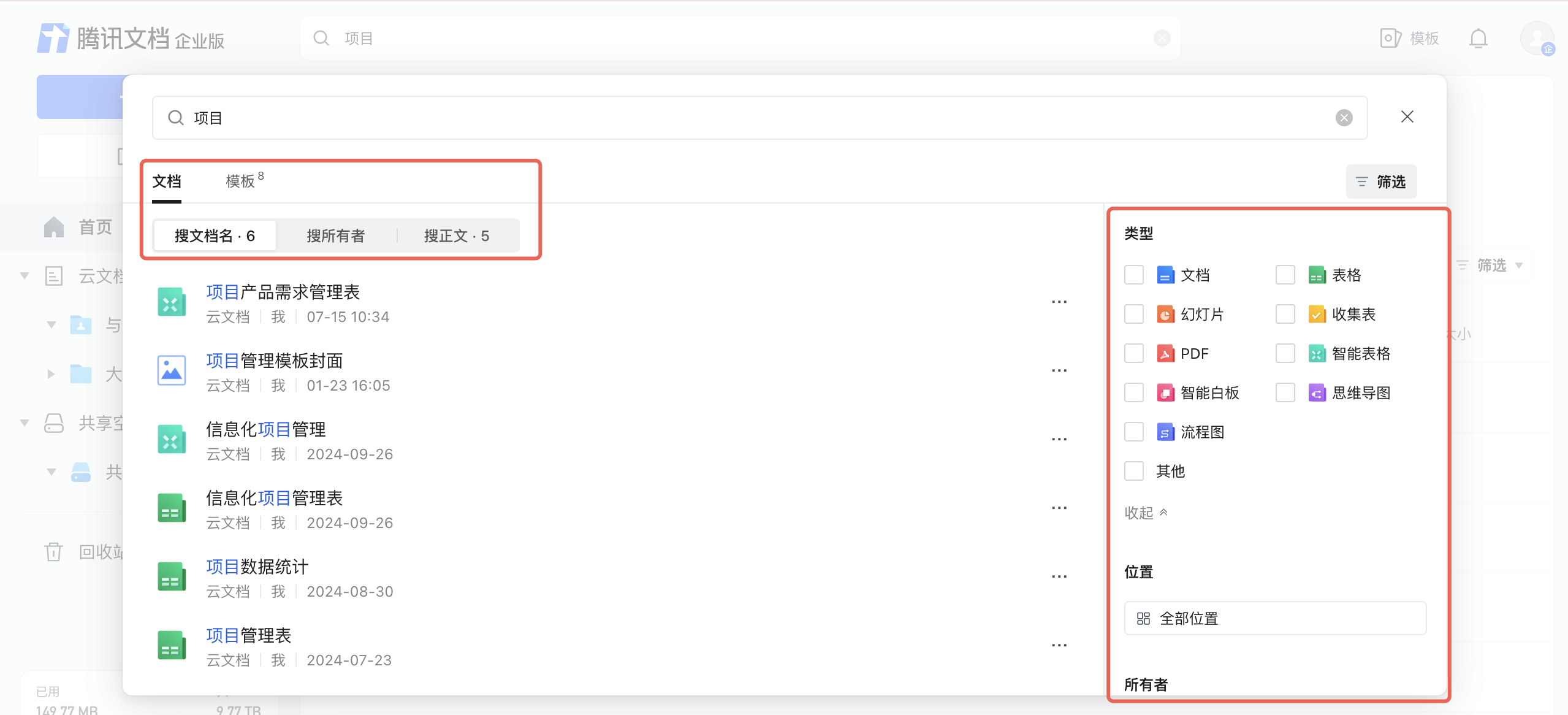Open the 信息化项目管理 document result
1568x715 pixels.
266,430
